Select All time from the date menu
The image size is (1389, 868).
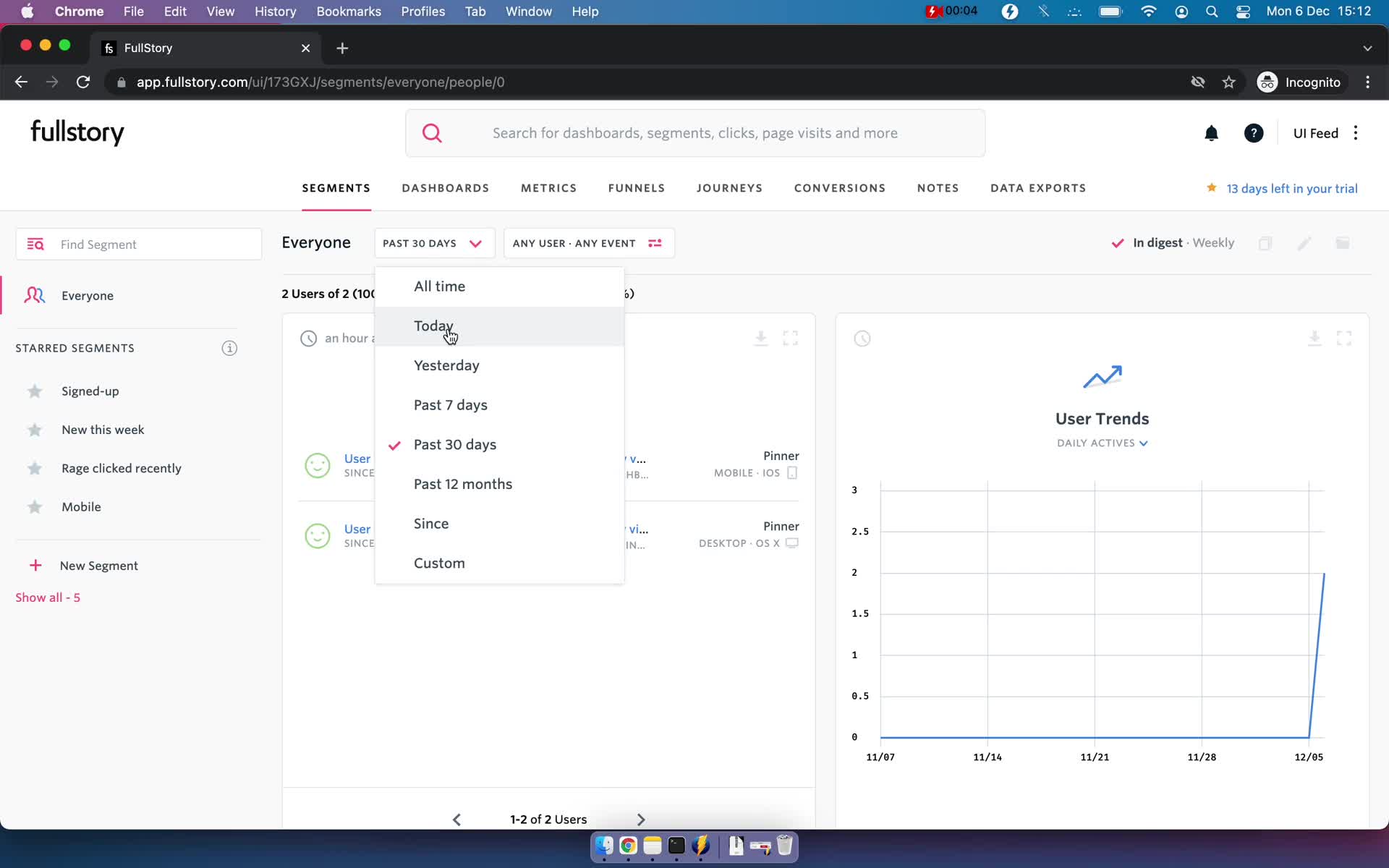(x=499, y=286)
